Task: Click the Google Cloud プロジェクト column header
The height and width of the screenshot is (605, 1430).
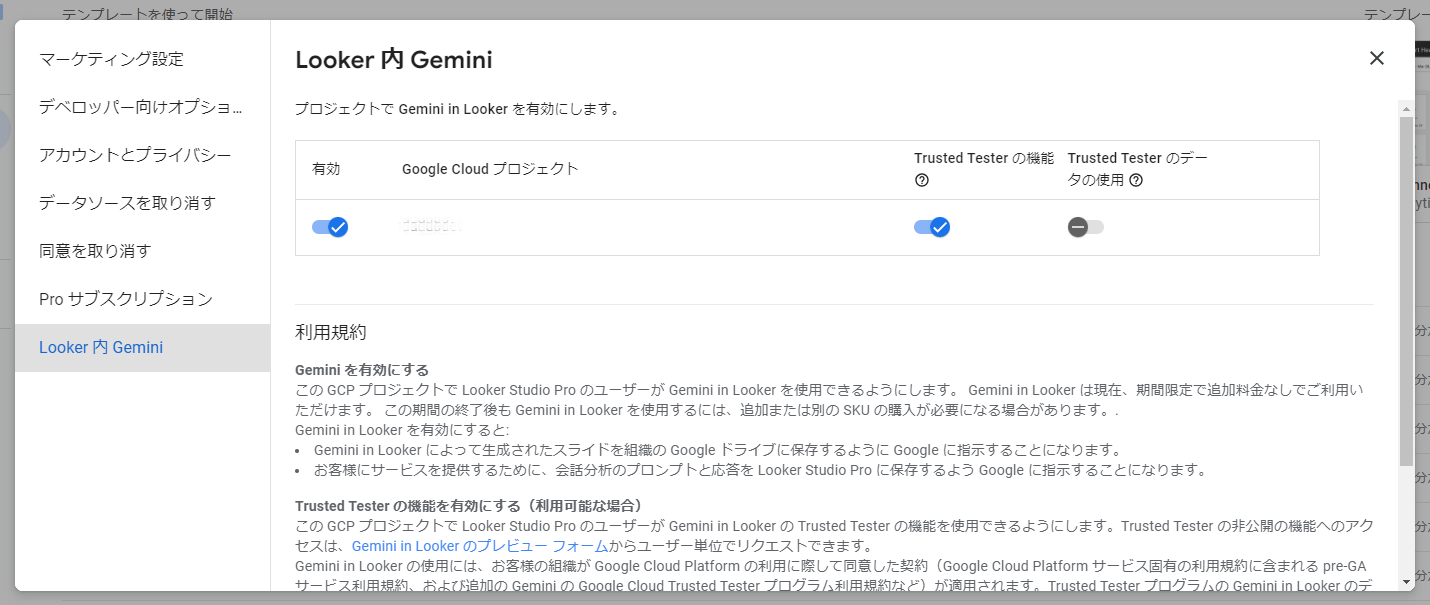Action: (x=490, y=169)
